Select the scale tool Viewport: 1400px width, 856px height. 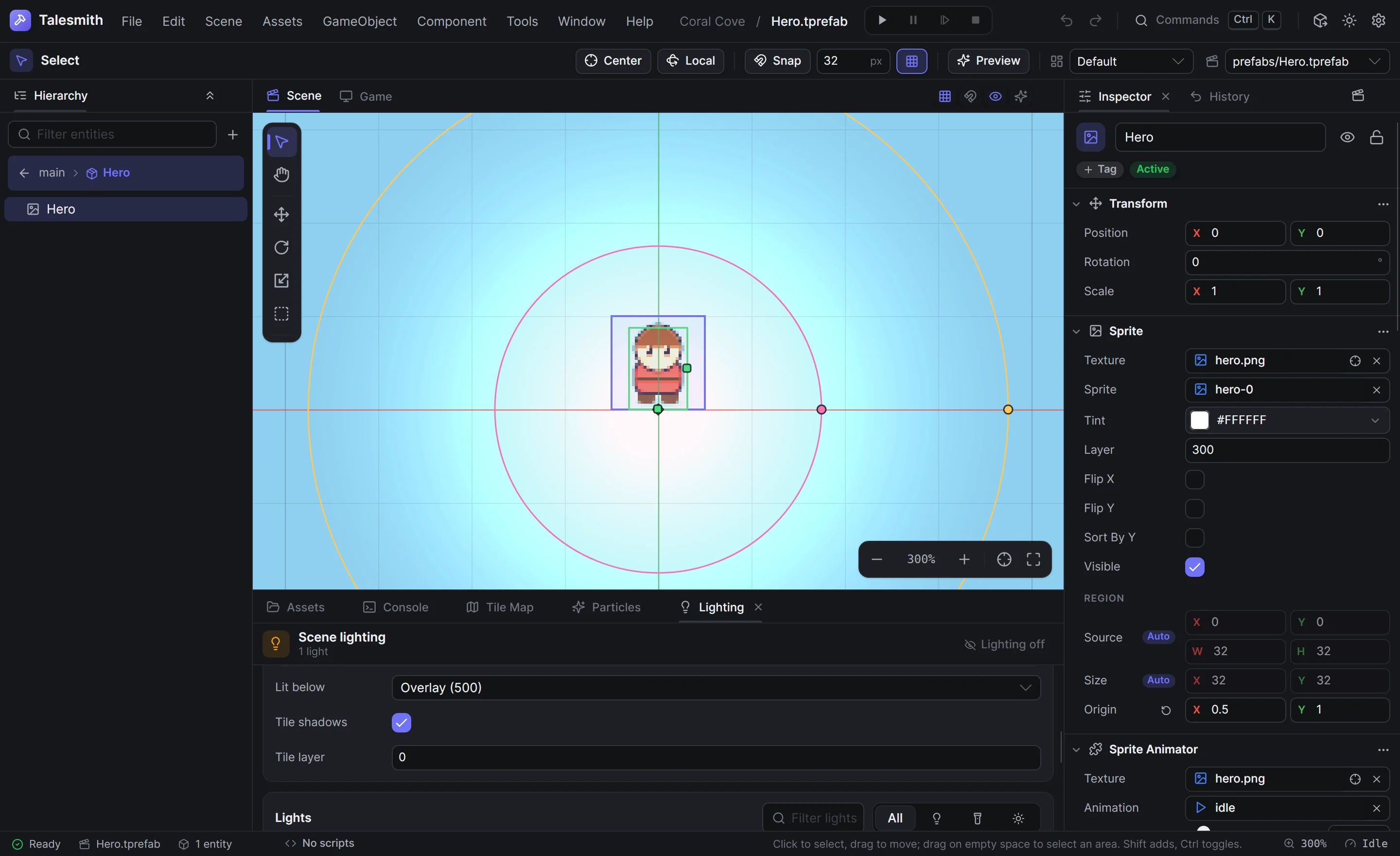[281, 280]
